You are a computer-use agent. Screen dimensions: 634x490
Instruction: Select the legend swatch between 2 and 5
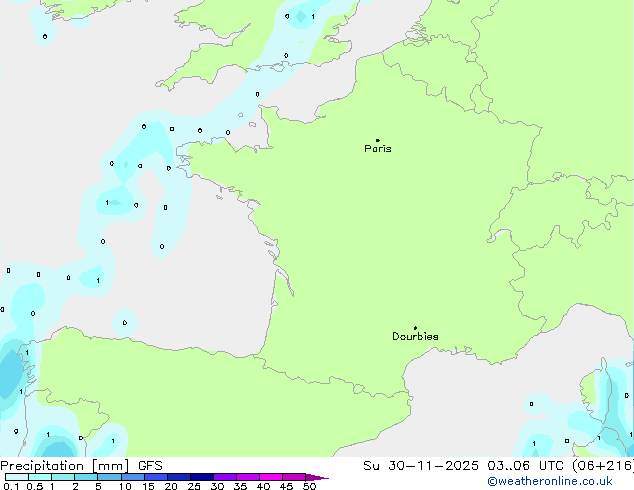pos(86,477)
